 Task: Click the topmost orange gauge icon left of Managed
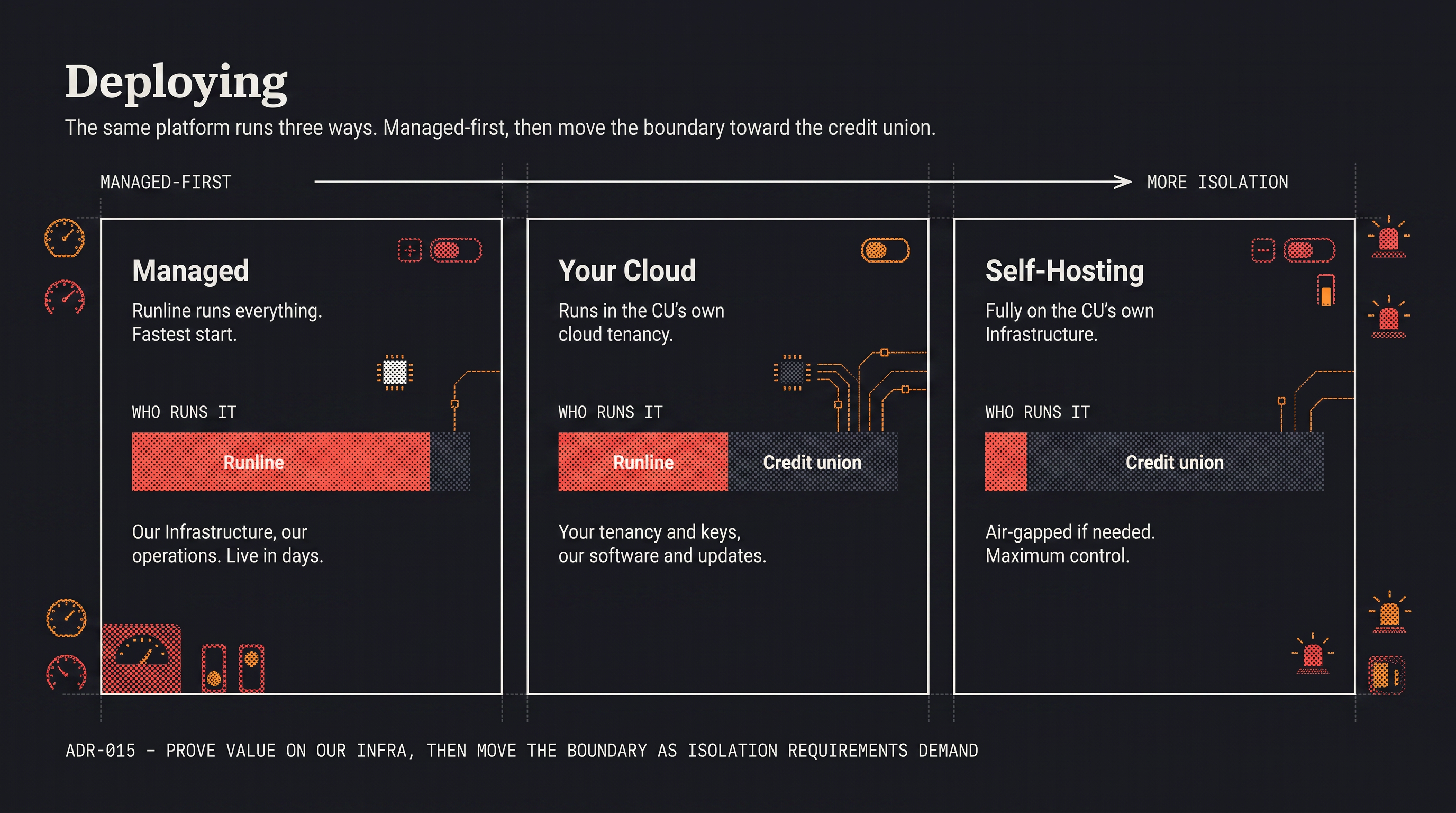[65, 238]
